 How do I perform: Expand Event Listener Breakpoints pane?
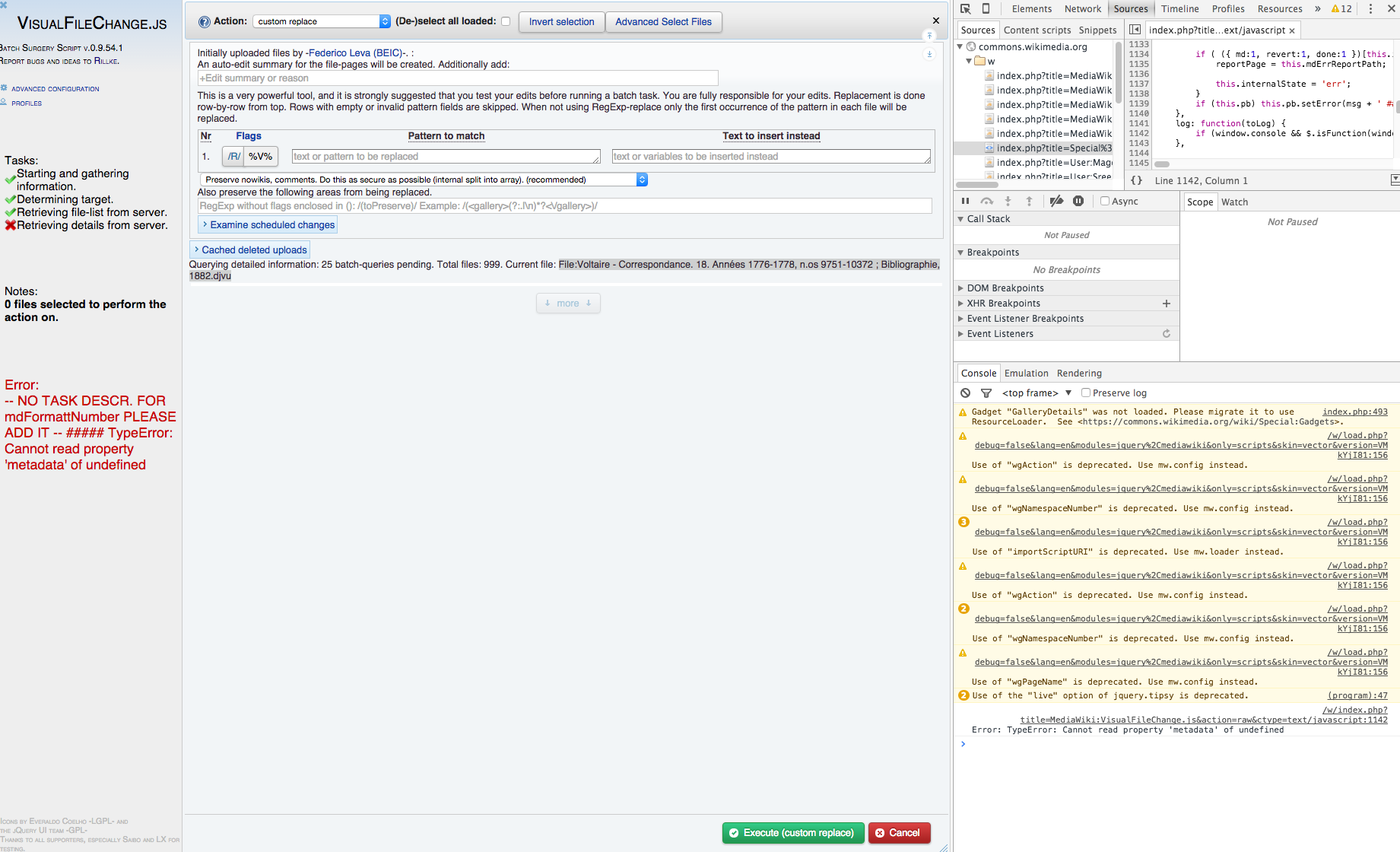(960, 319)
